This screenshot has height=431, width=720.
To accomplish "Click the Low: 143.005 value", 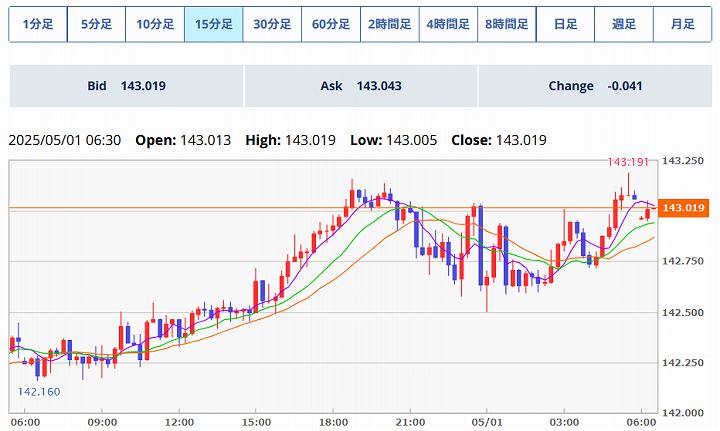I will 394,140.
